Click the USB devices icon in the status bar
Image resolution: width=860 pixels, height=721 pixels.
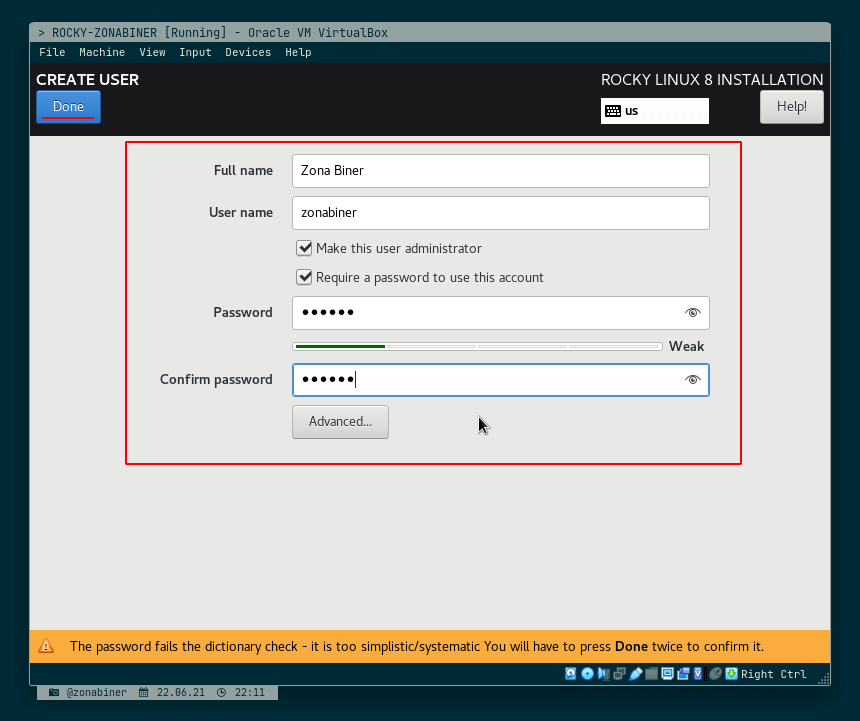[x=634, y=674]
